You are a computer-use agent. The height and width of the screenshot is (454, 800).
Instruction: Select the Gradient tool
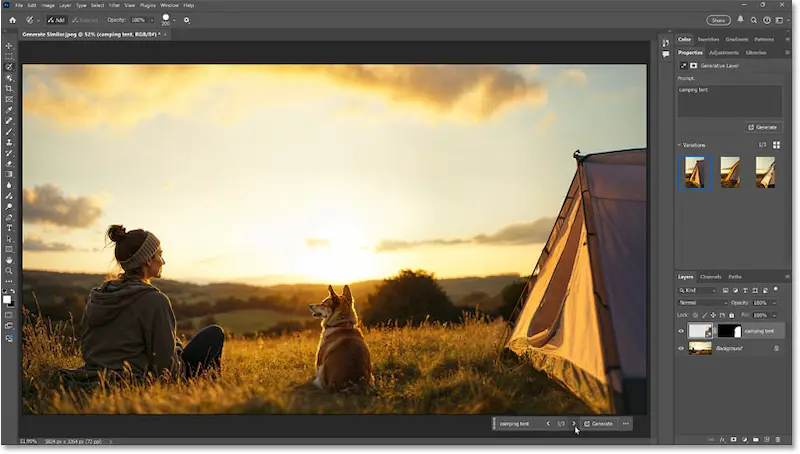pos(9,174)
